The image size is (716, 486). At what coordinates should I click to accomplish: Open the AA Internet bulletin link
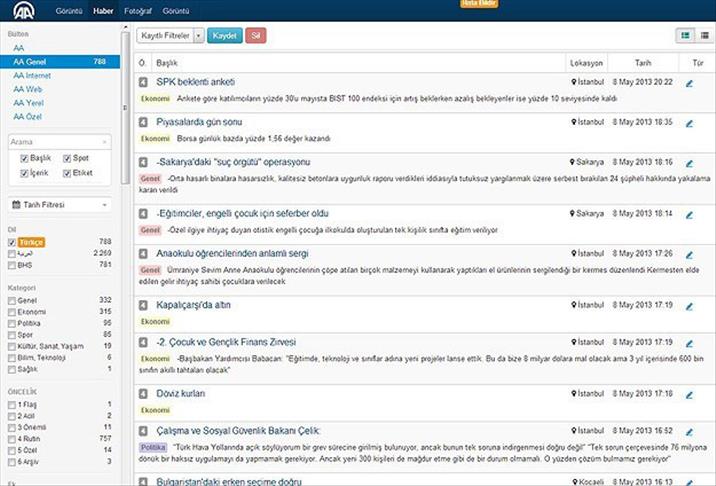click(x=32, y=75)
